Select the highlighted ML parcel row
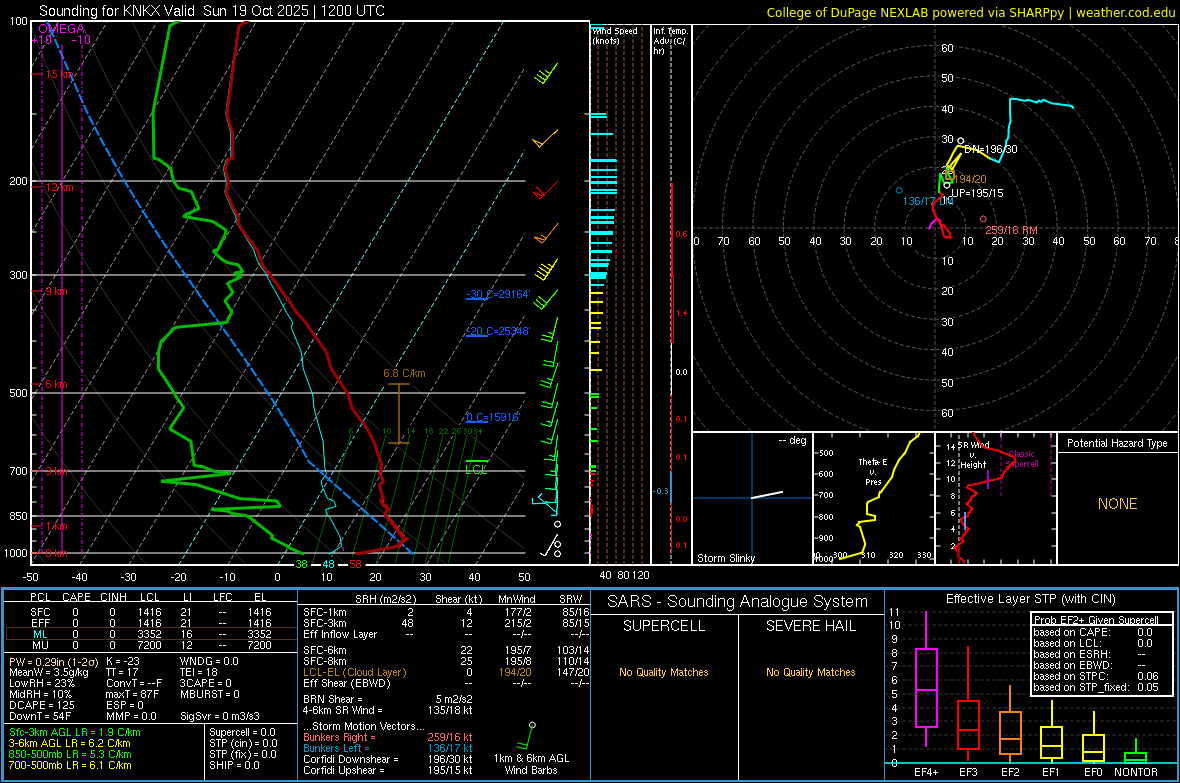 coord(151,634)
